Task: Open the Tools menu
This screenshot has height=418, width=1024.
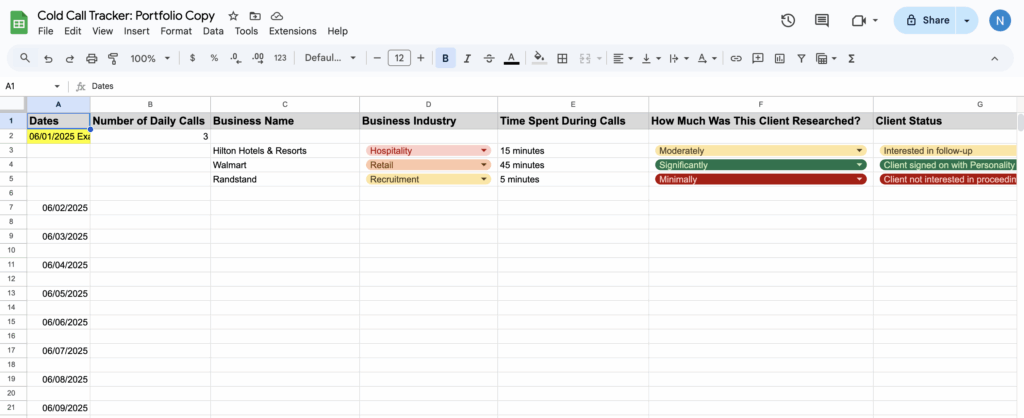Action: click(246, 31)
